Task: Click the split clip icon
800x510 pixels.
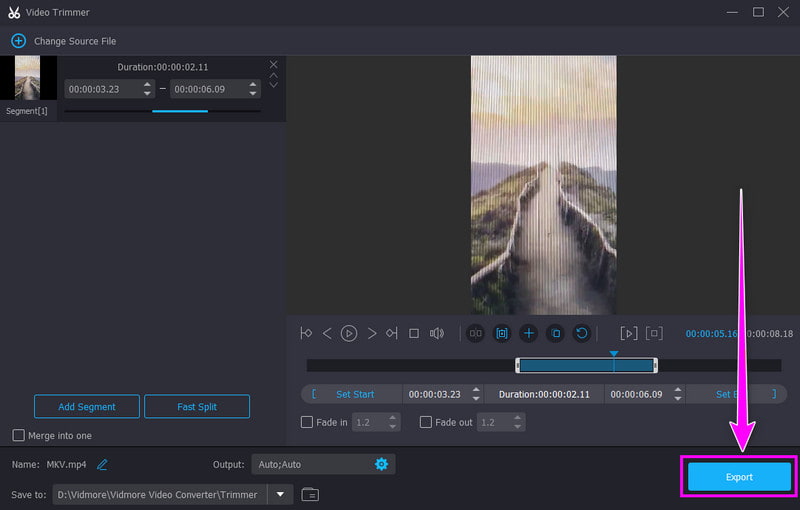Action: pyautogui.click(x=476, y=334)
